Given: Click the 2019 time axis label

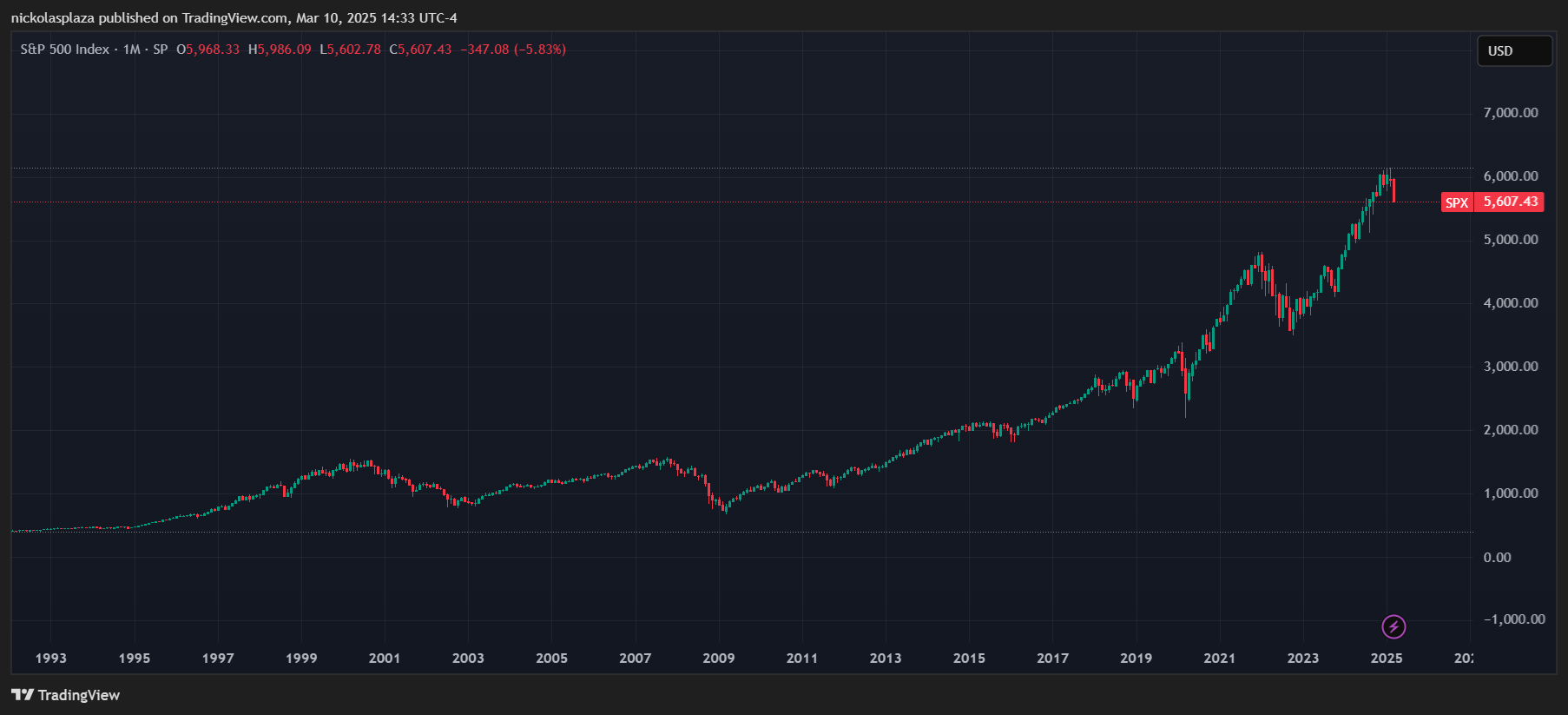Looking at the screenshot, I should (x=1136, y=659).
